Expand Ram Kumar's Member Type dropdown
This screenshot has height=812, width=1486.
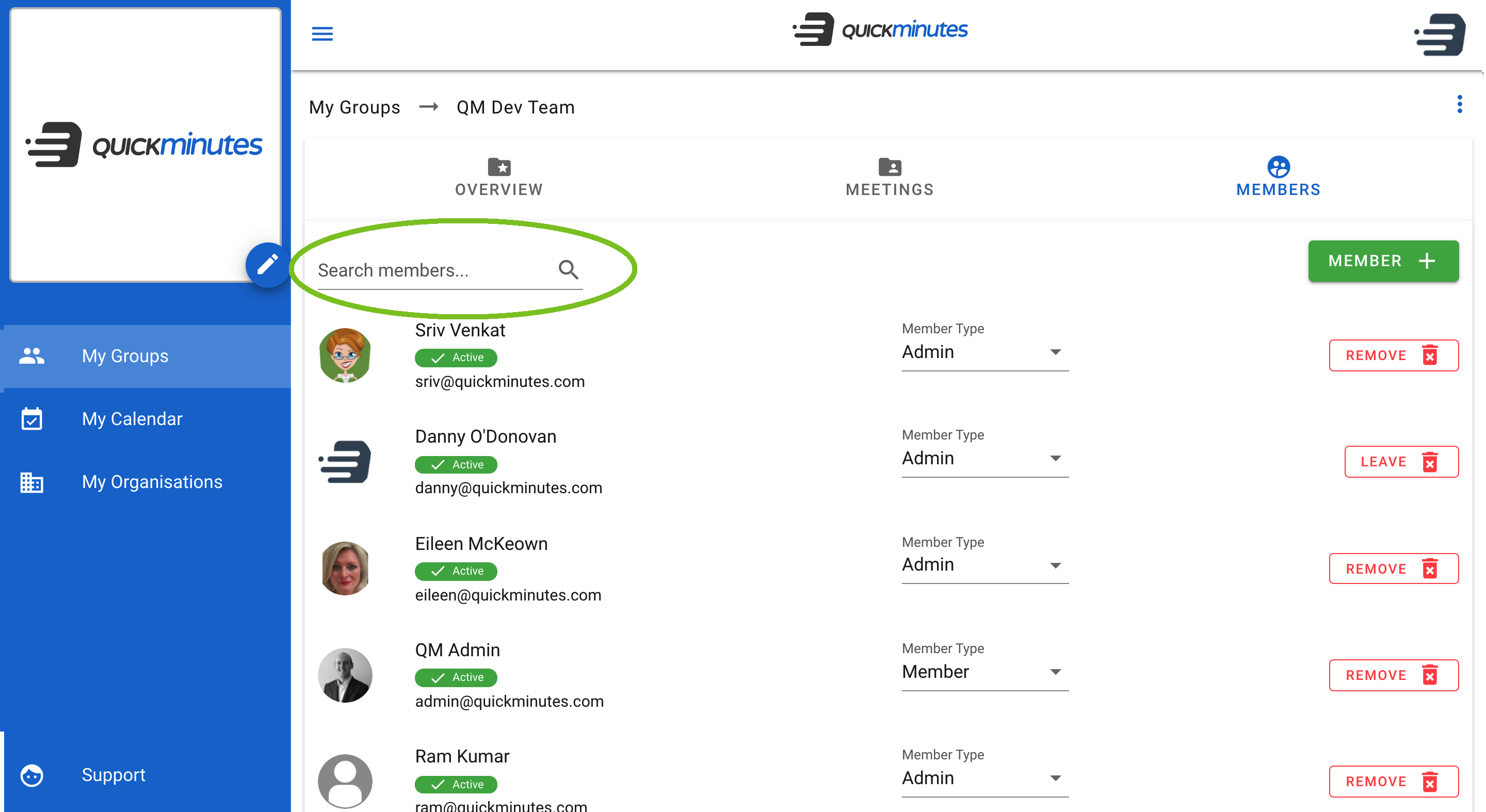pyautogui.click(x=984, y=778)
